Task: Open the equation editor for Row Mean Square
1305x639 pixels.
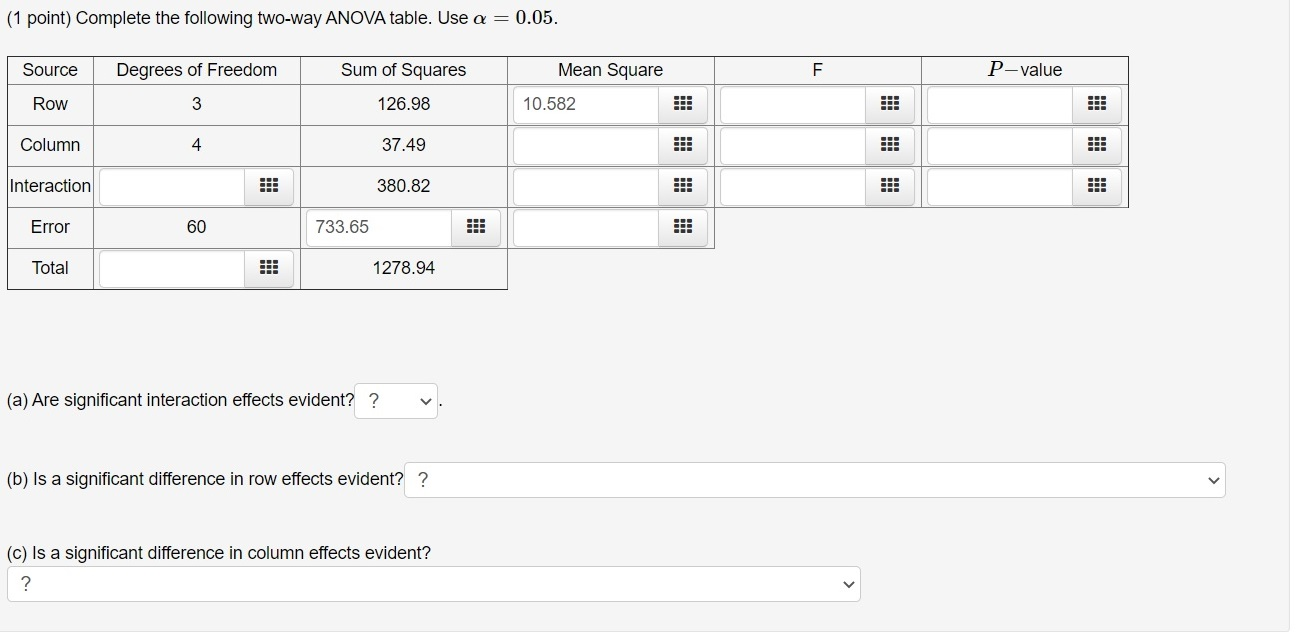Action: [683, 104]
